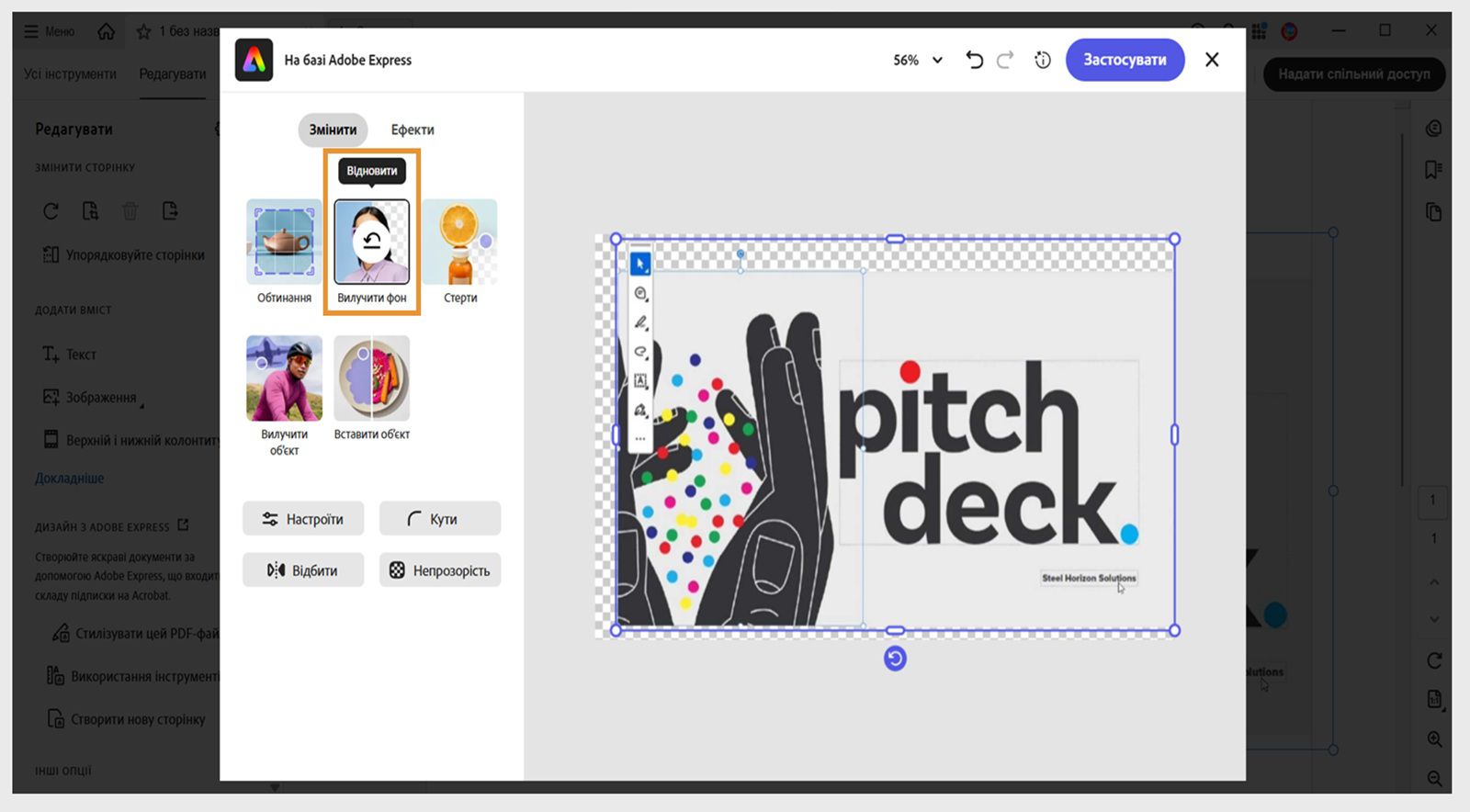Click the Adobe Express logo icon

(x=254, y=60)
